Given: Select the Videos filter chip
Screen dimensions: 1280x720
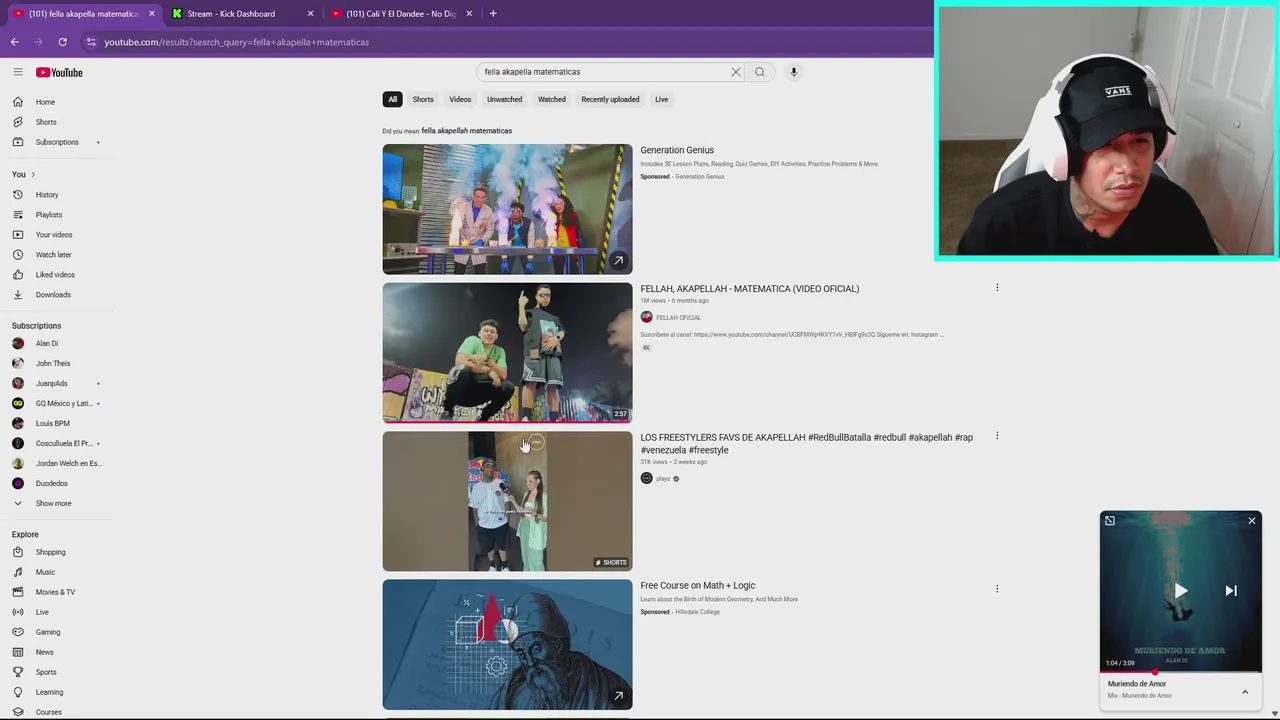Looking at the screenshot, I should point(460,99).
